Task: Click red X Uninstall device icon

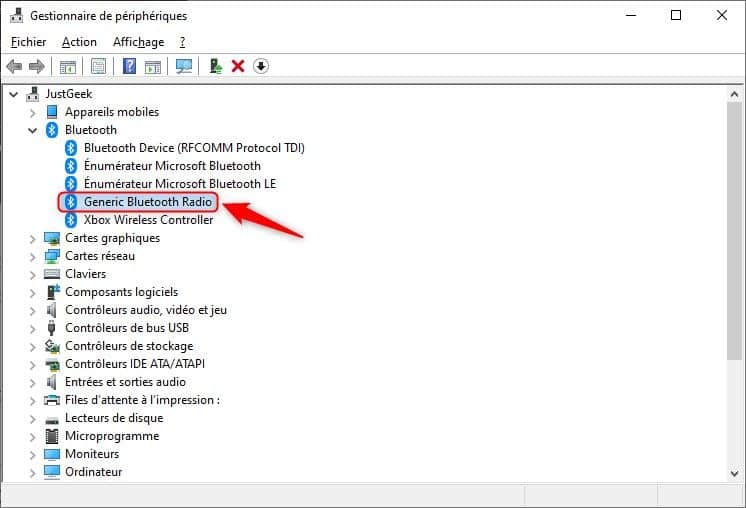Action: (x=238, y=66)
